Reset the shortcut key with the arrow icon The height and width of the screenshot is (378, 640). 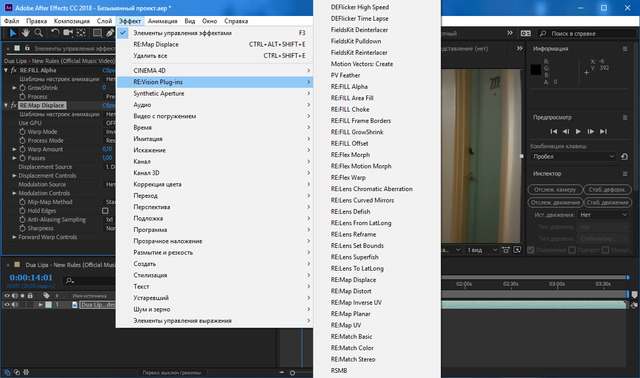(624, 157)
